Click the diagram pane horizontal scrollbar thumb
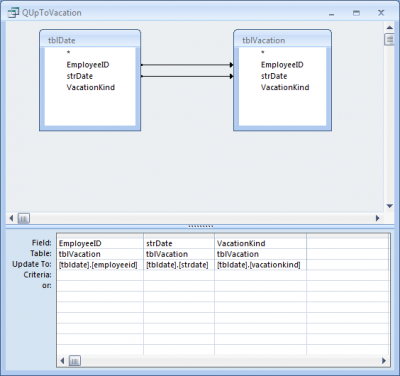The width and height of the screenshot is (400, 376). pyautogui.click(x=23, y=218)
